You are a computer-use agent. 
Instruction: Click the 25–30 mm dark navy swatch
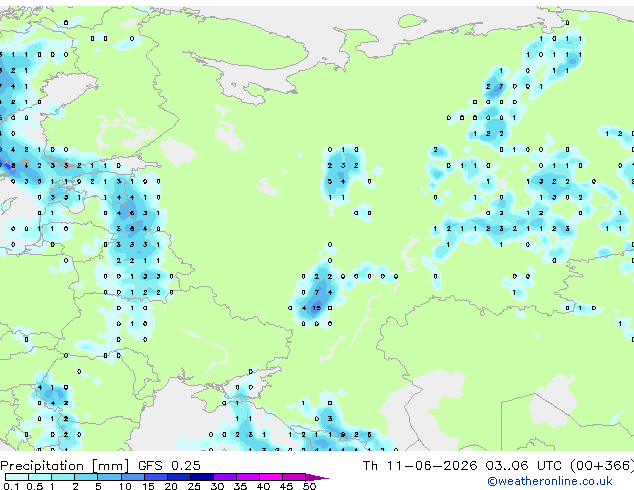coord(202,477)
